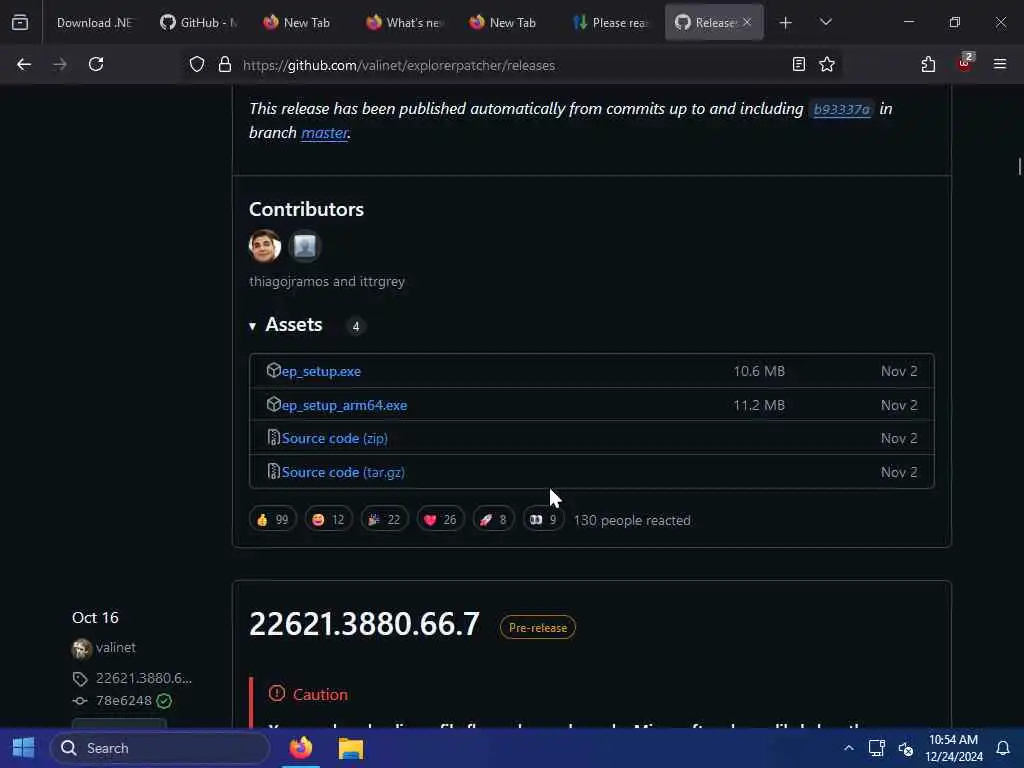Click the GitHub URL address field
The height and width of the screenshot is (768, 1024).
tap(509, 65)
